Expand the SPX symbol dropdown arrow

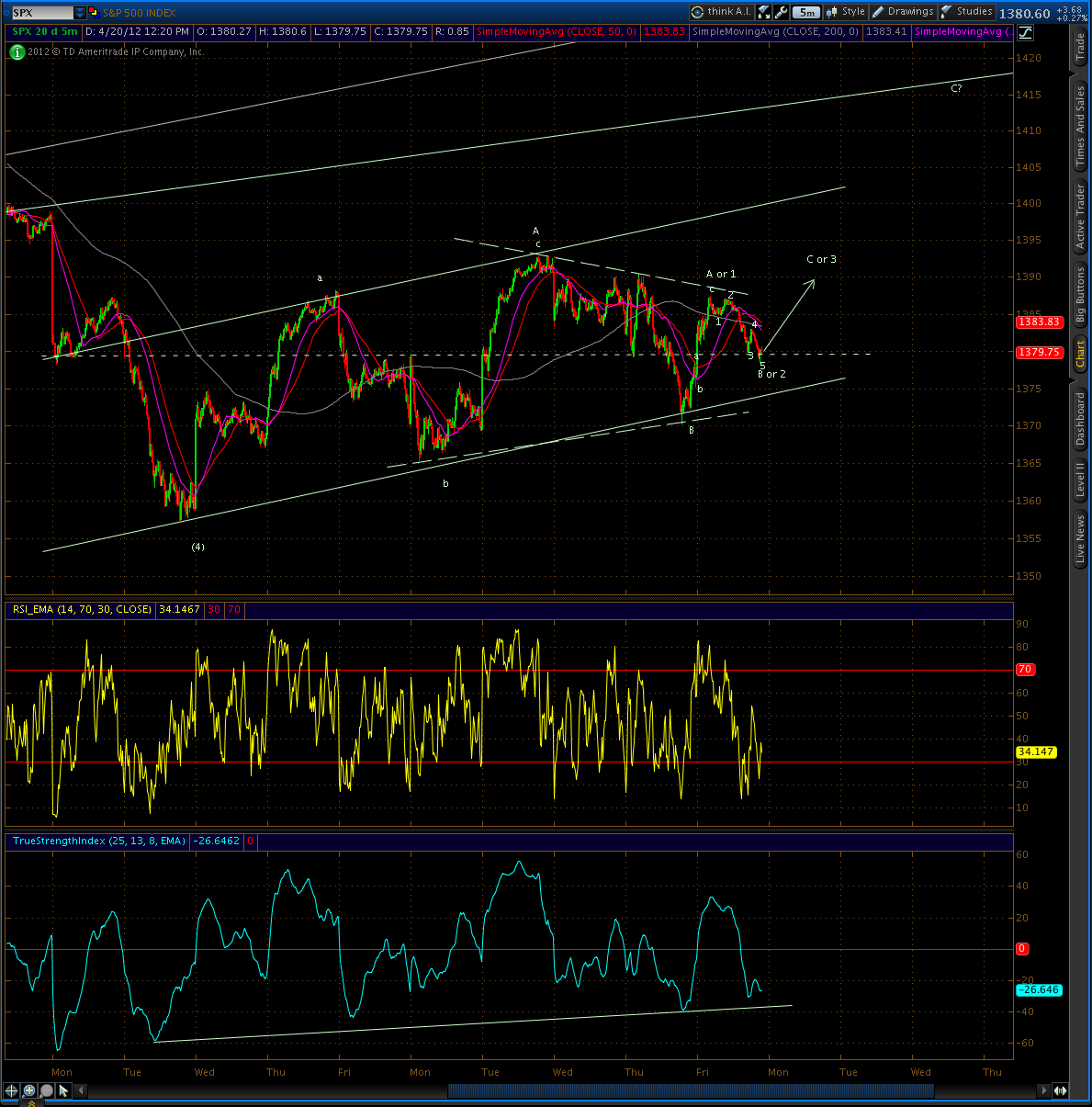pyautogui.click(x=80, y=13)
